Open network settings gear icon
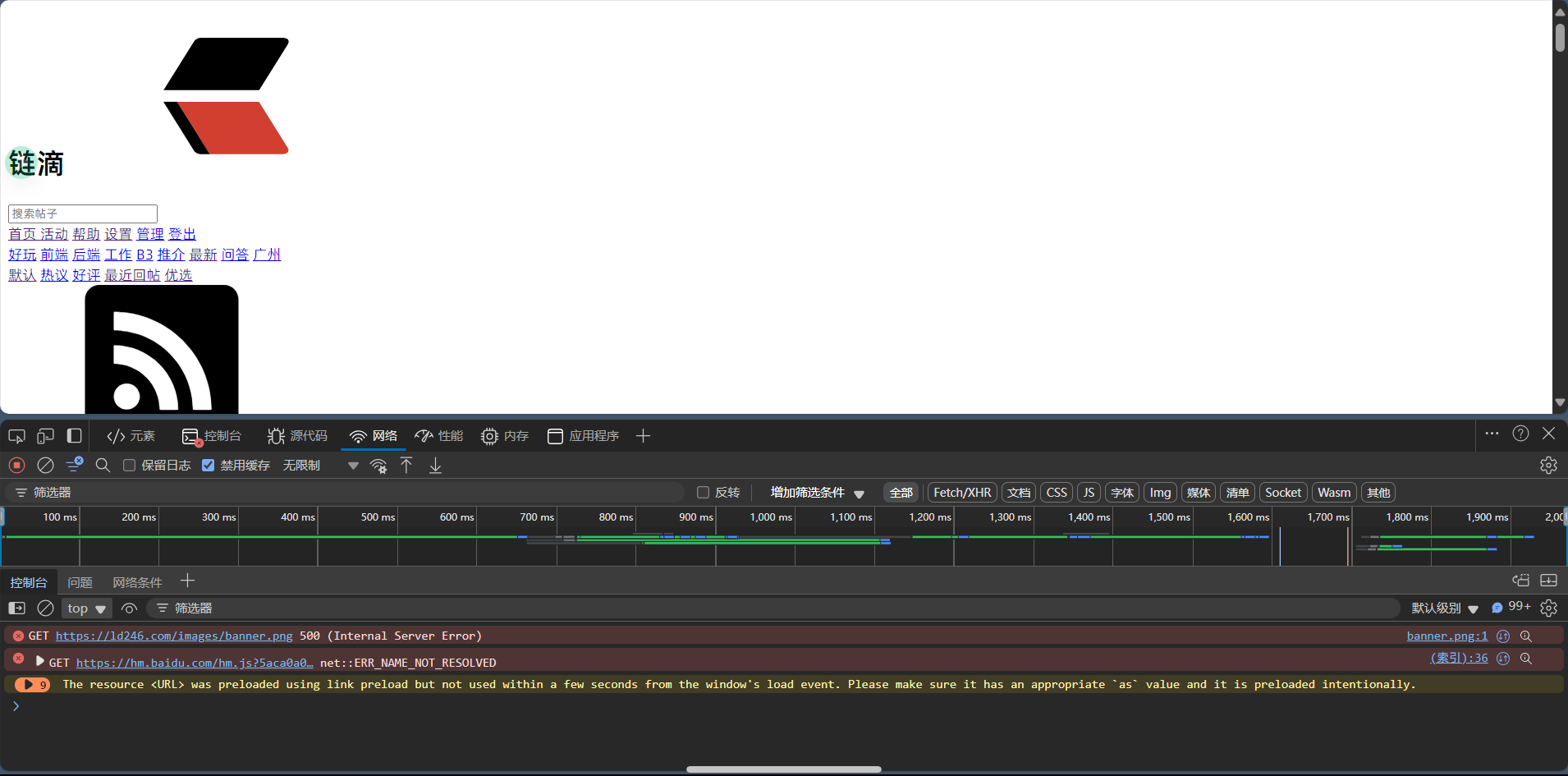1568x776 pixels. click(1548, 466)
